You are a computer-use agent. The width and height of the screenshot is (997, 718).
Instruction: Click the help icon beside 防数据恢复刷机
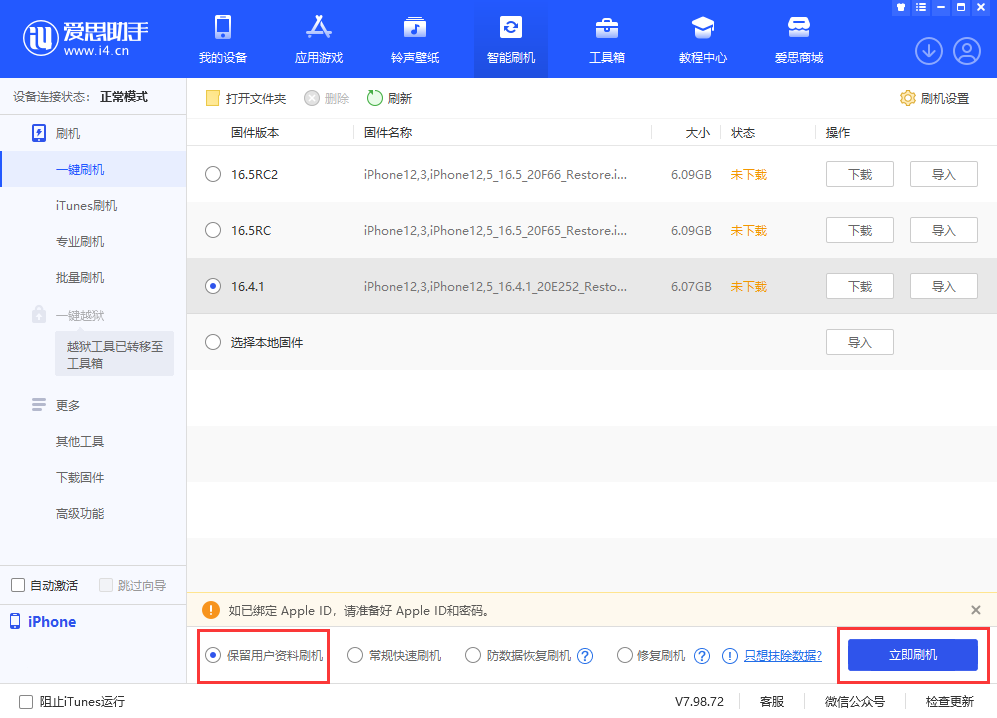tap(586, 656)
